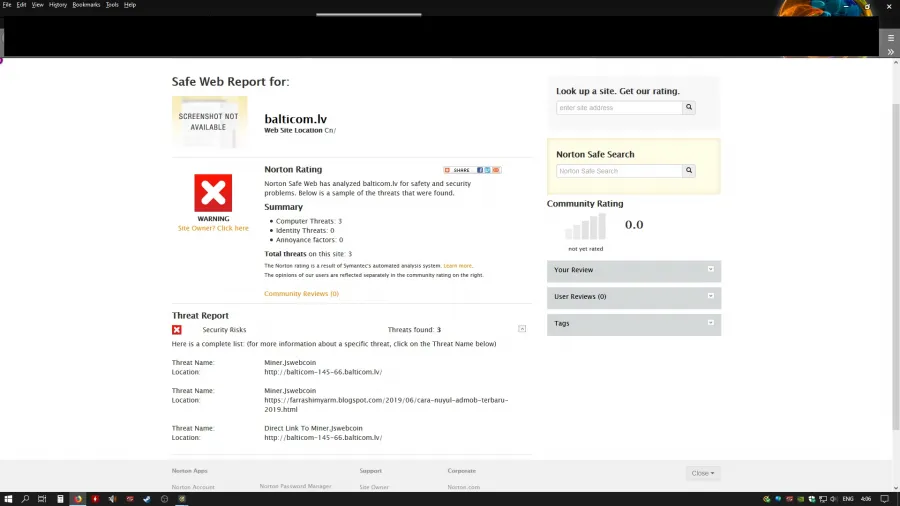The width and height of the screenshot is (900, 506).
Task: Click 'Site Owner? Click here' link
Action: [213, 228]
